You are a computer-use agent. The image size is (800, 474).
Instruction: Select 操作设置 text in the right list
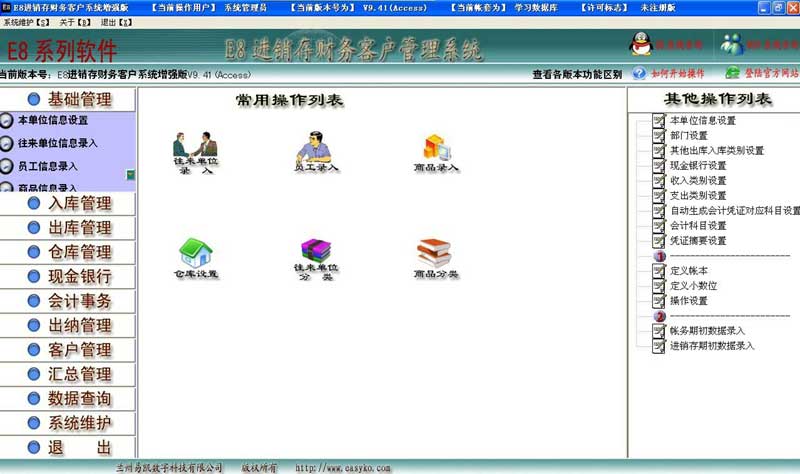[689, 301]
